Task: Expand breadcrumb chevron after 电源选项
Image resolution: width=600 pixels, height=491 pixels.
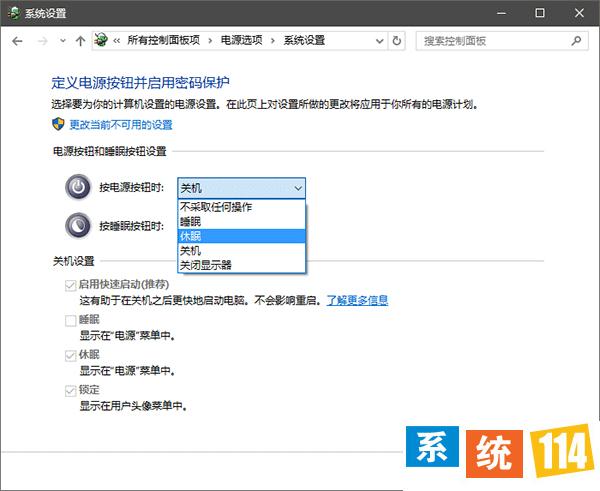Action: [273, 41]
